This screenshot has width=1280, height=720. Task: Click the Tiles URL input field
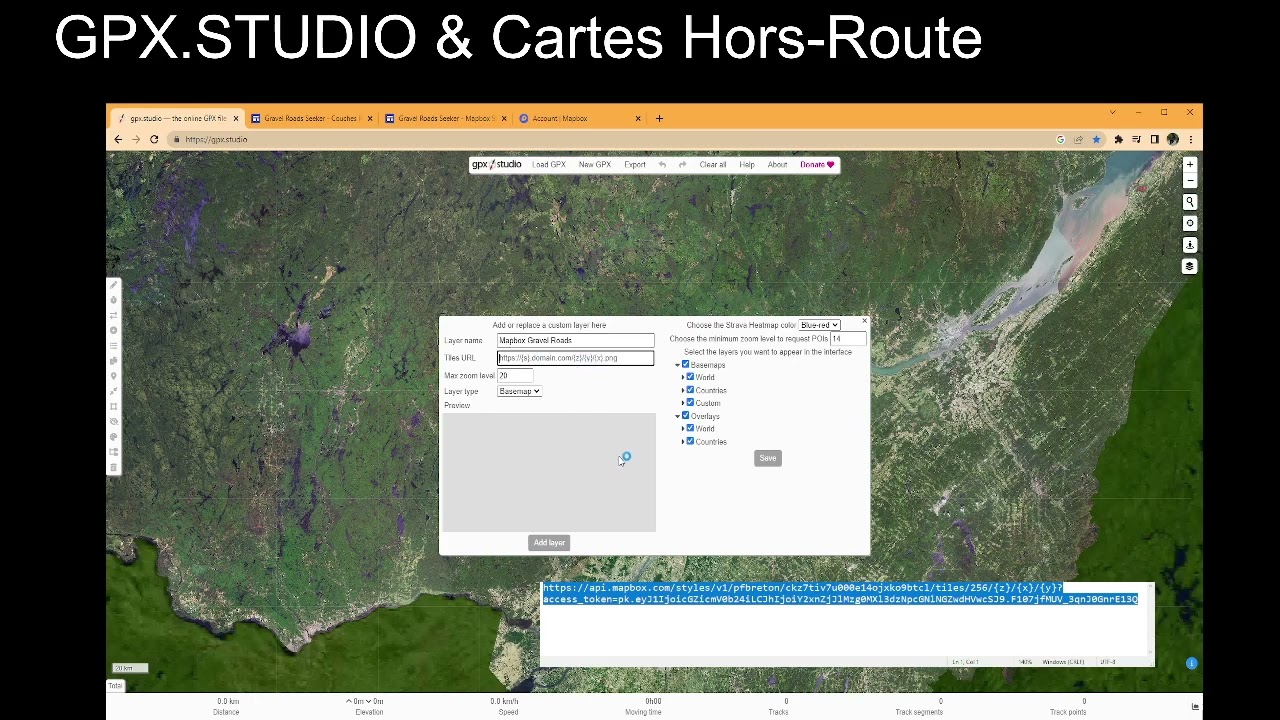tap(576, 358)
